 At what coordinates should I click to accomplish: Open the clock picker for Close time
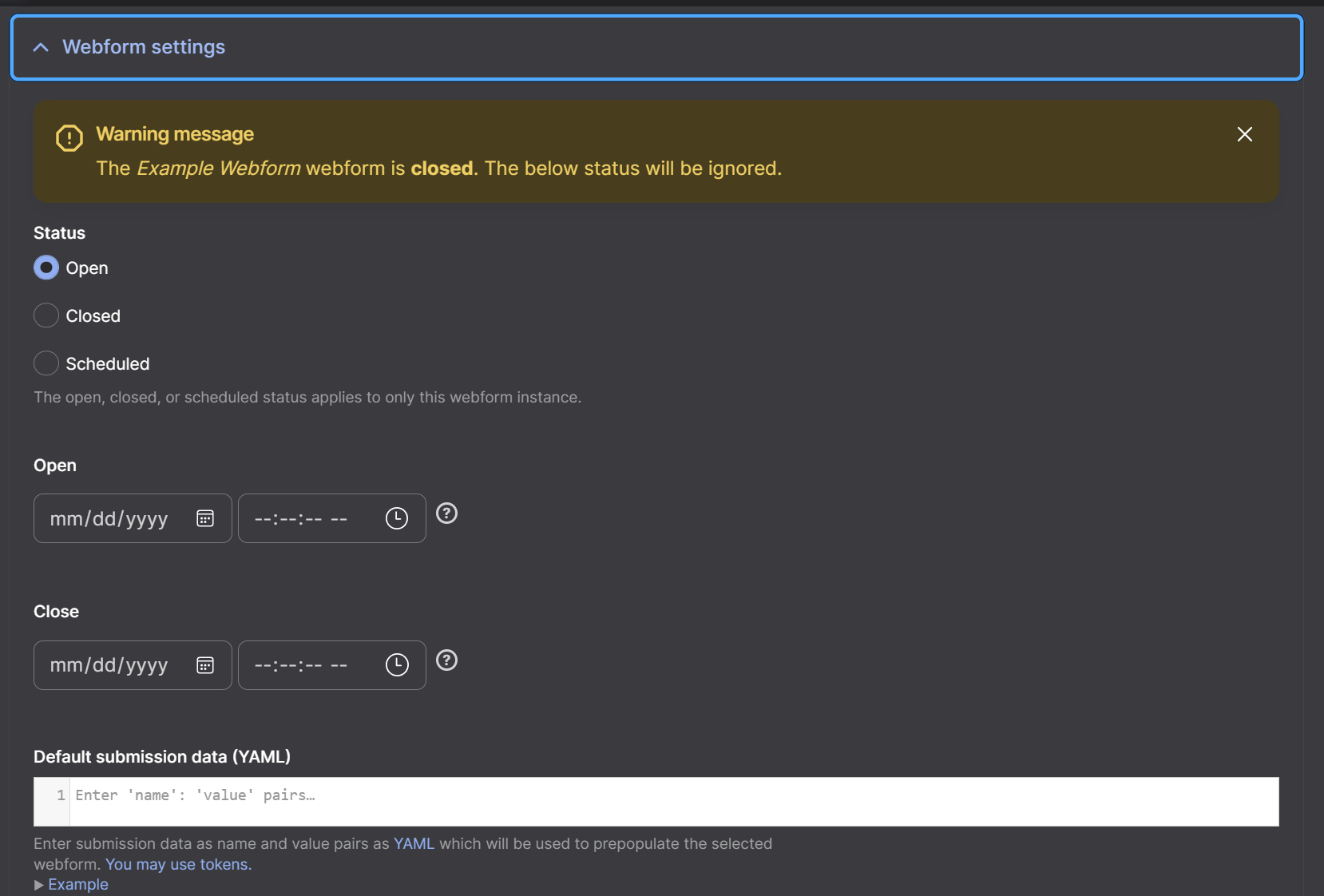point(397,665)
